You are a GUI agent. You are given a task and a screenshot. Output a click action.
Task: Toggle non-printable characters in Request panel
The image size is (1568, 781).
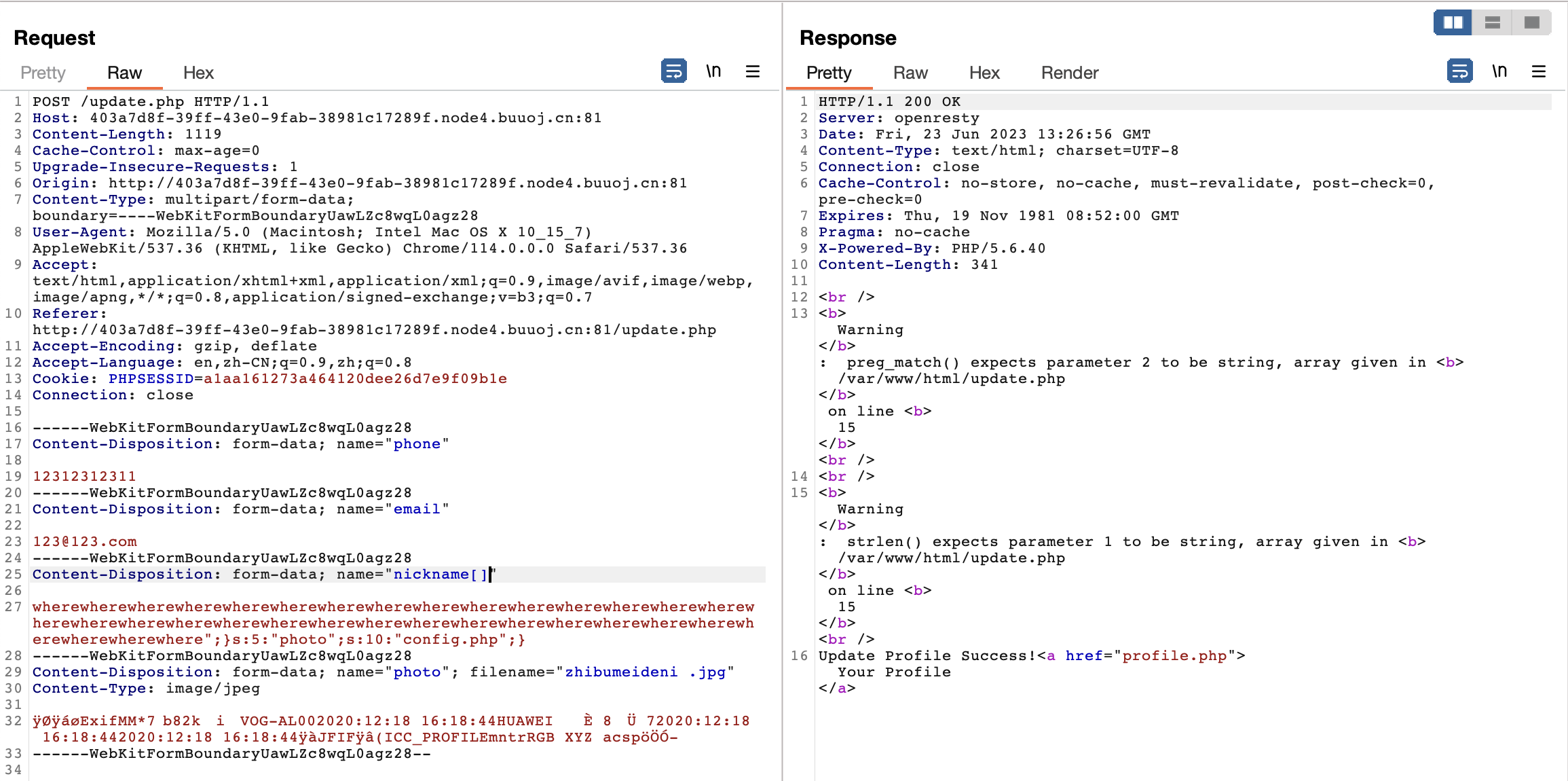click(x=713, y=71)
